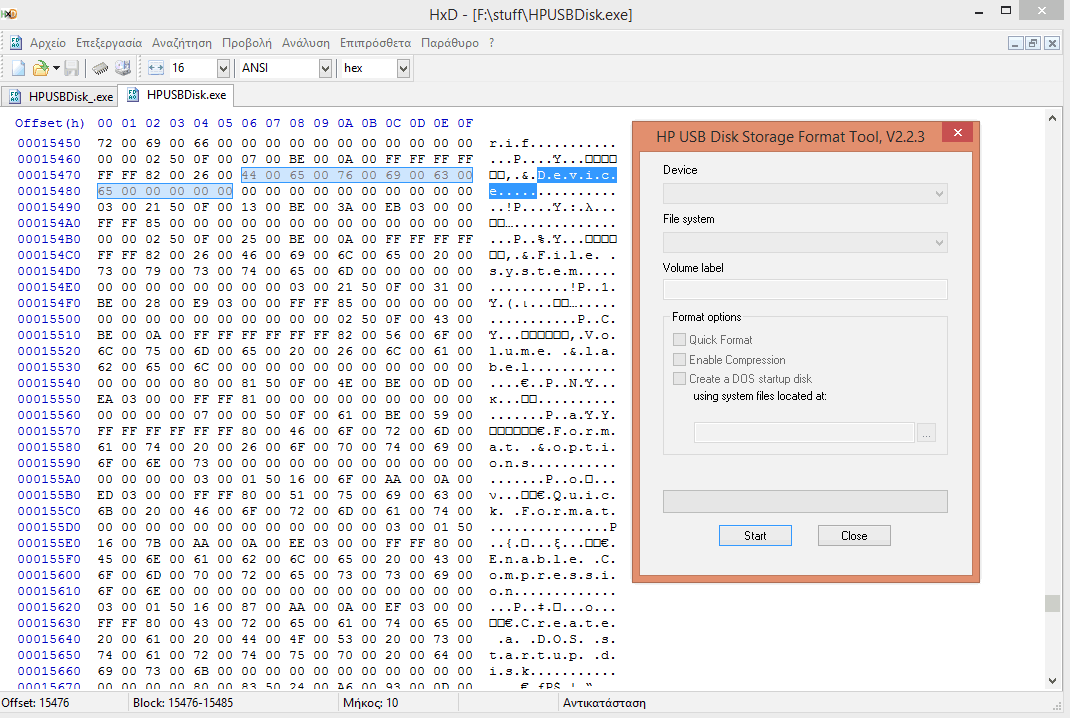1070x718 pixels.
Task: Click offset row 00015600
Action: point(49,575)
